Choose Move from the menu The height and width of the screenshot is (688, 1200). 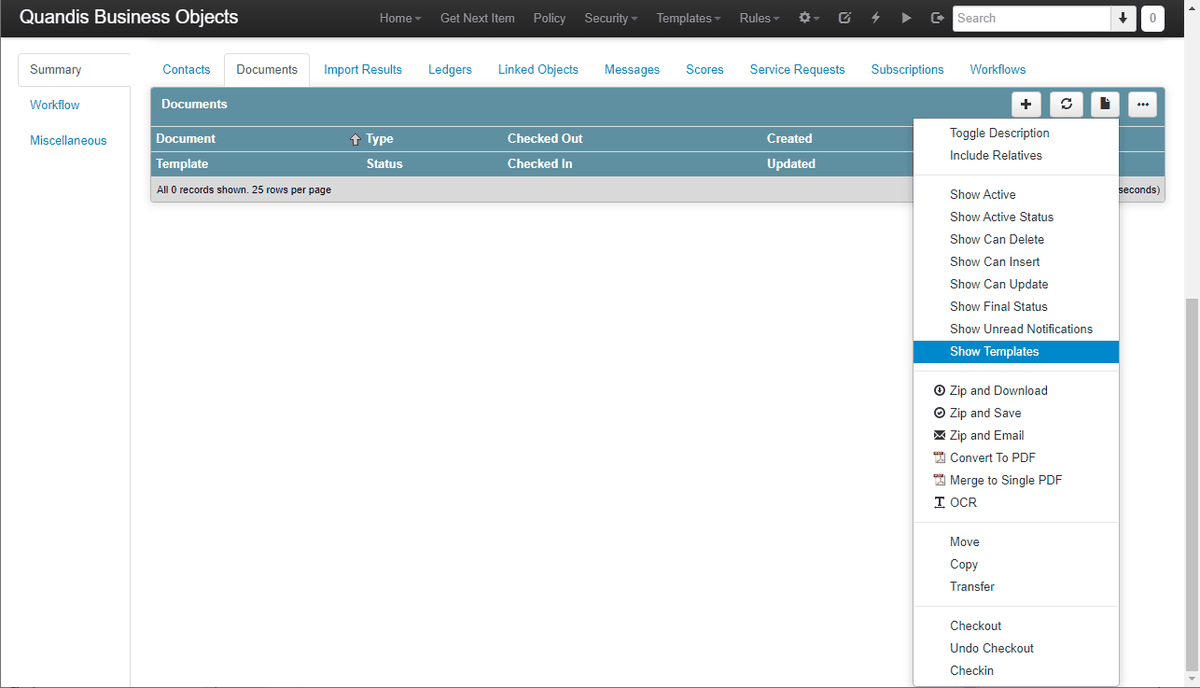pyautogui.click(x=1016, y=542)
